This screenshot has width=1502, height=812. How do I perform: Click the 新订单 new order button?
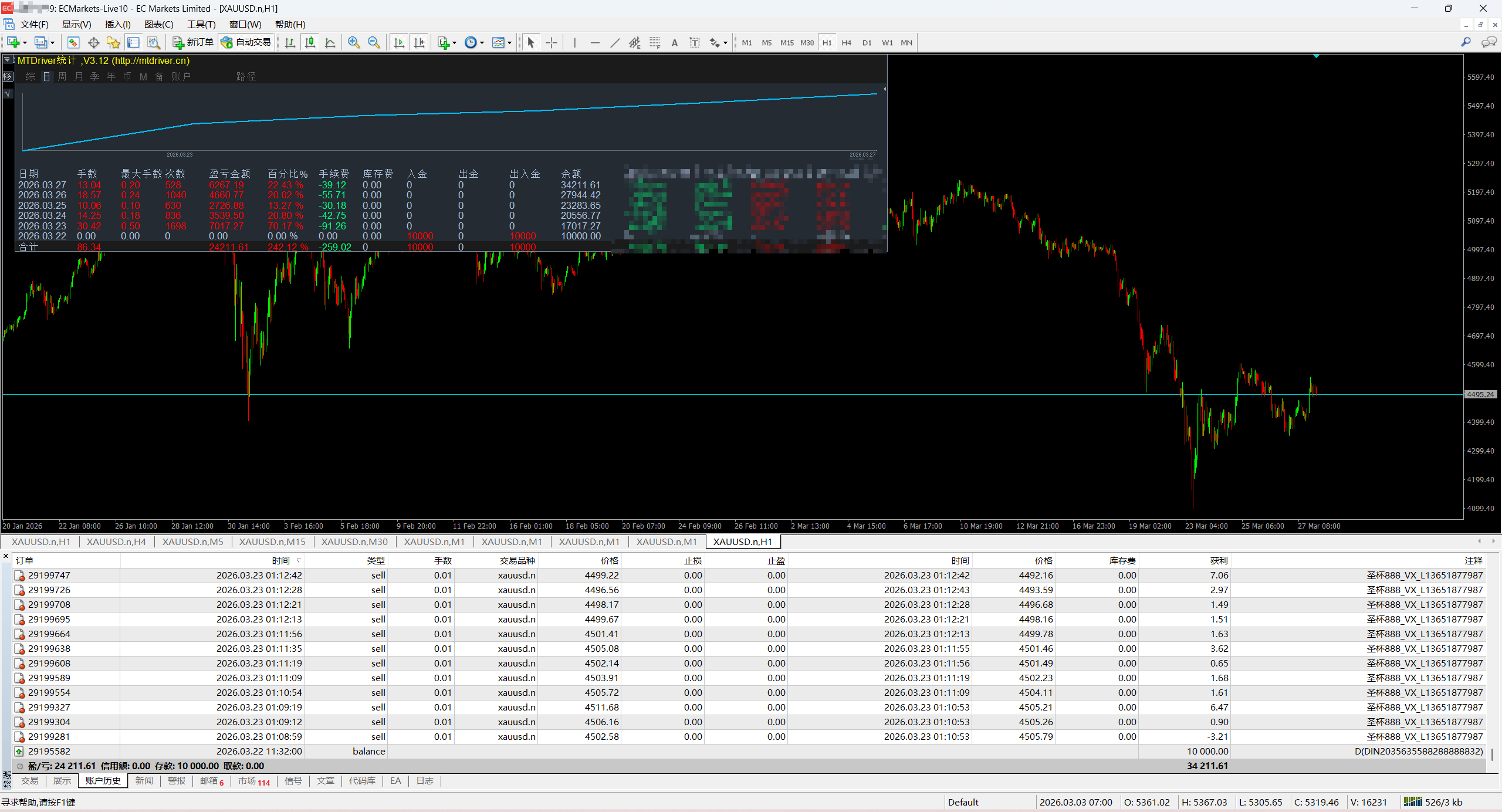coord(193,42)
